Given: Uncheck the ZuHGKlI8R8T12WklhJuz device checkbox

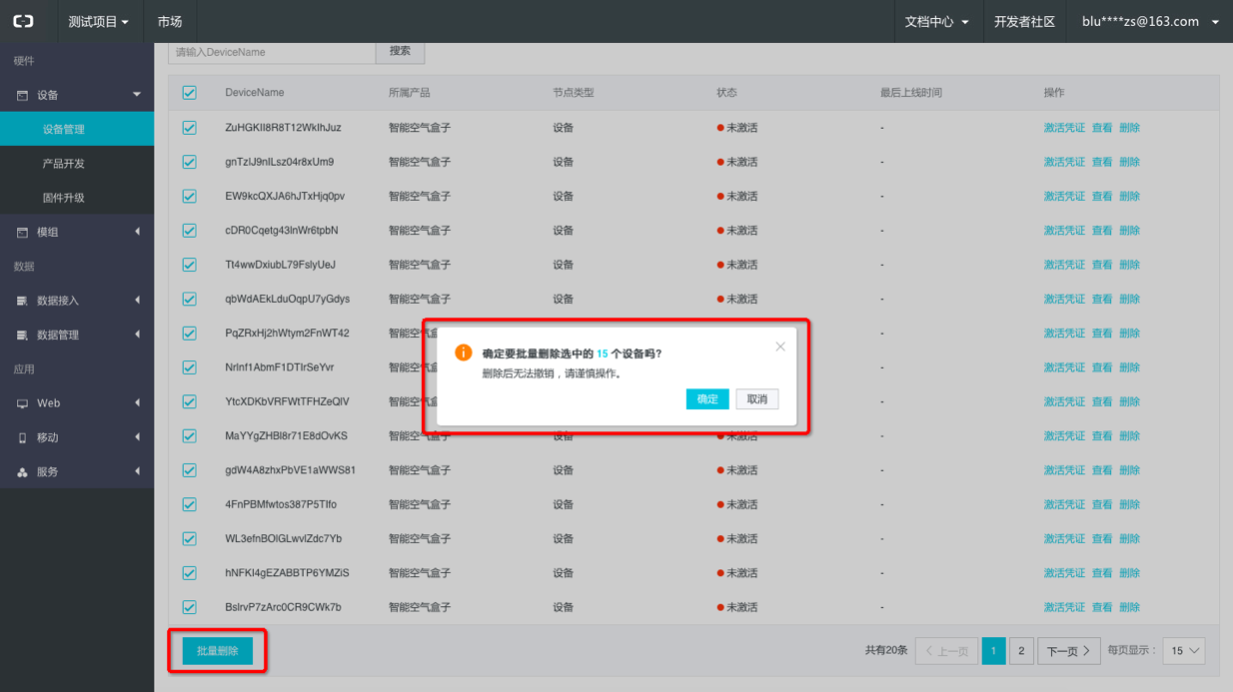Looking at the screenshot, I should coord(189,128).
